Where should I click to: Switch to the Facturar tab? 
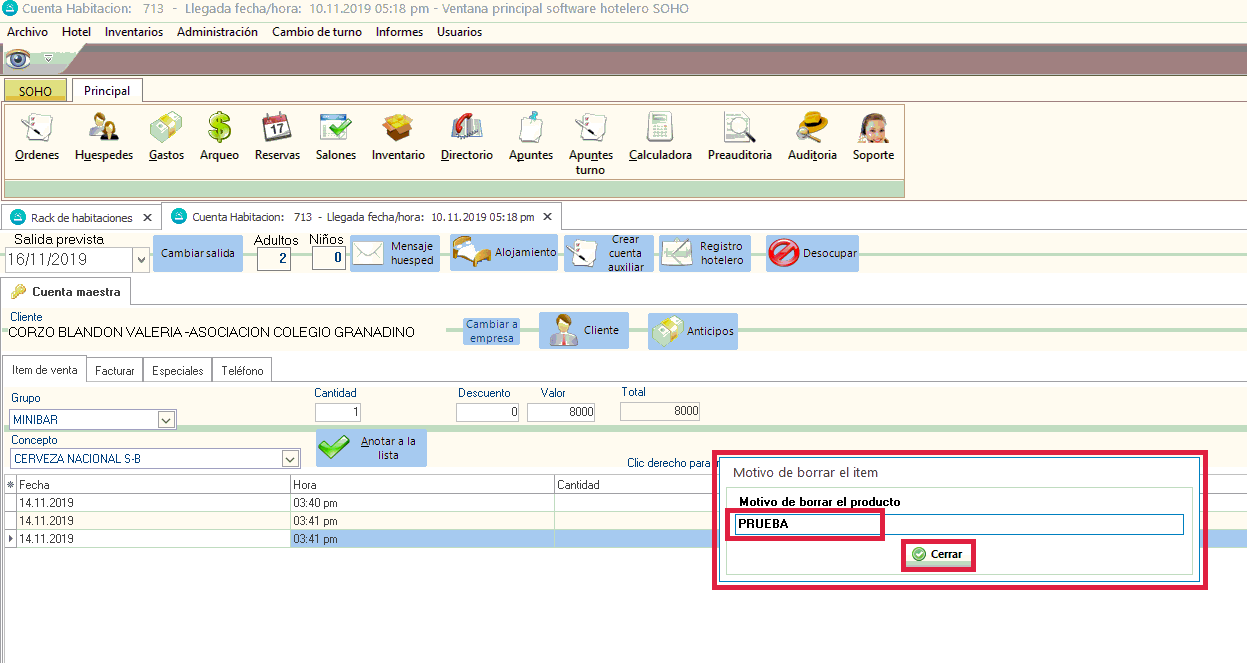click(x=115, y=371)
